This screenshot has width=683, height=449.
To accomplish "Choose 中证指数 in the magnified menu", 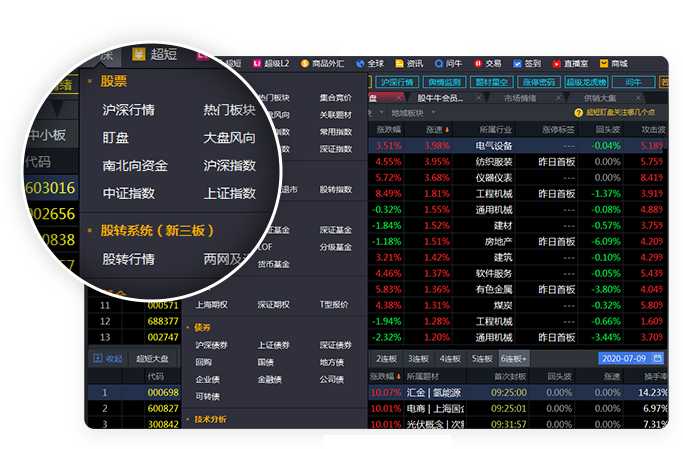I will point(128,193).
